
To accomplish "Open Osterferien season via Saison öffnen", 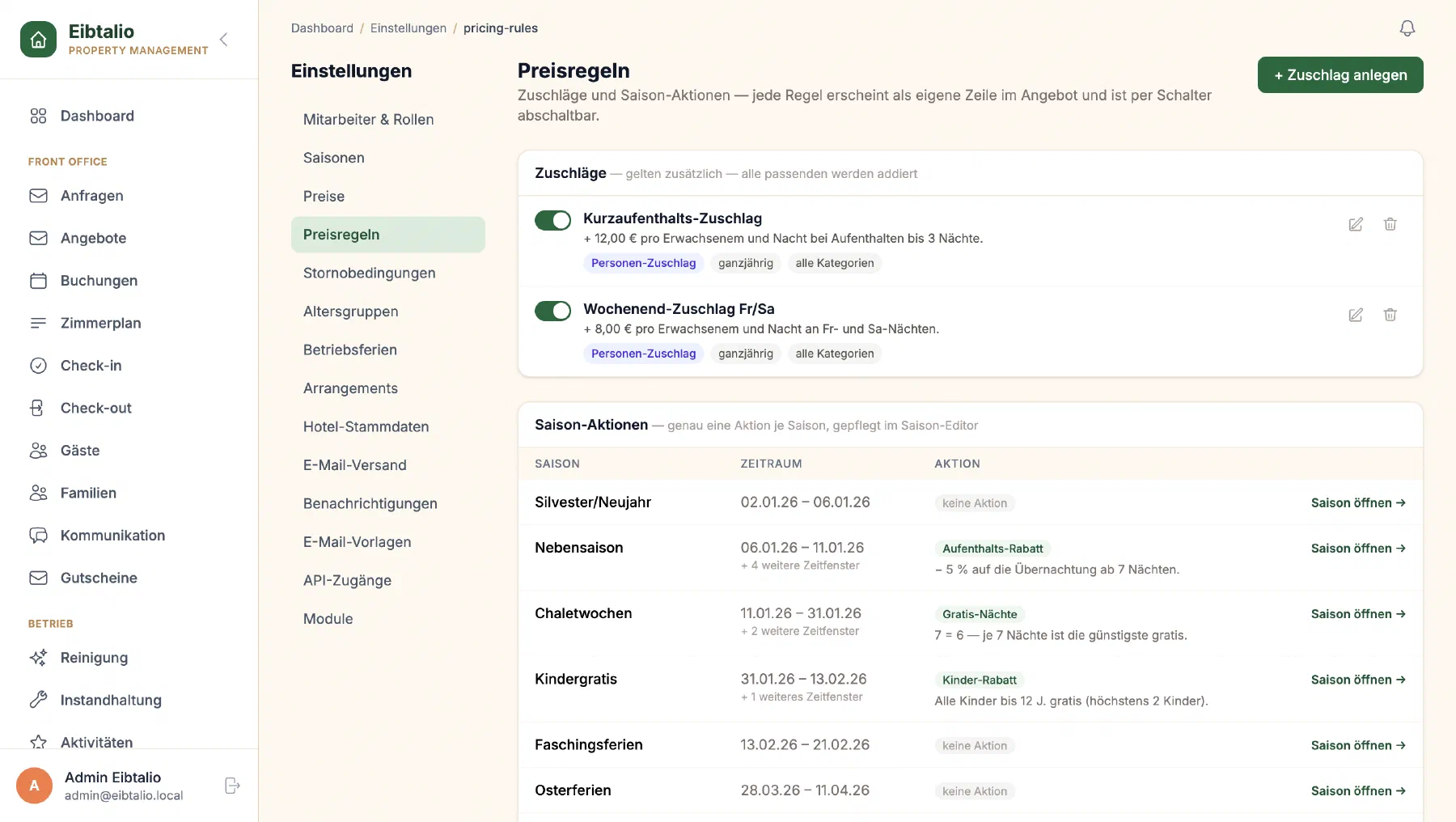I will (1358, 791).
